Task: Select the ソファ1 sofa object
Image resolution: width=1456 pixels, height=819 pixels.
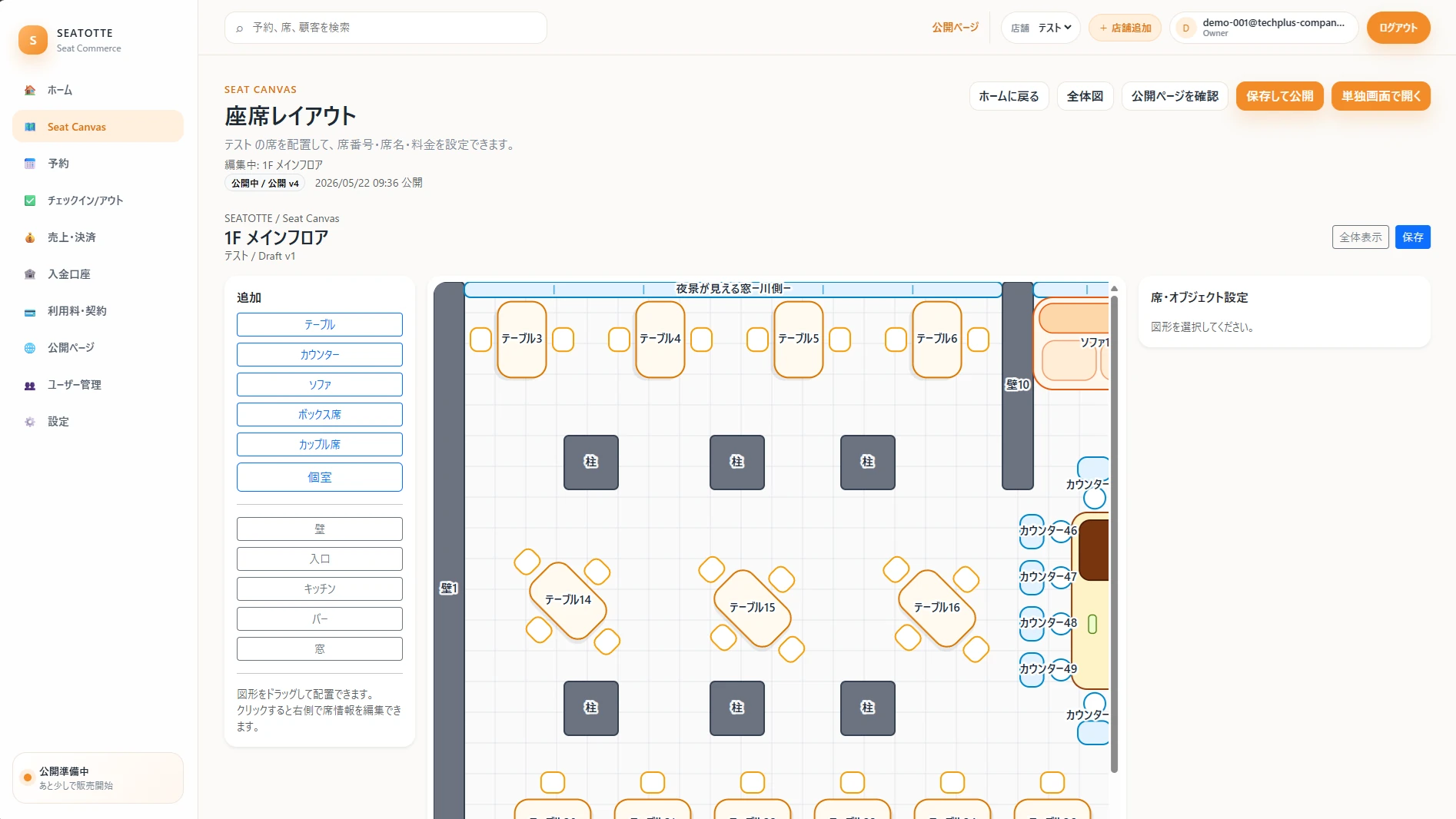Action: point(1072,343)
